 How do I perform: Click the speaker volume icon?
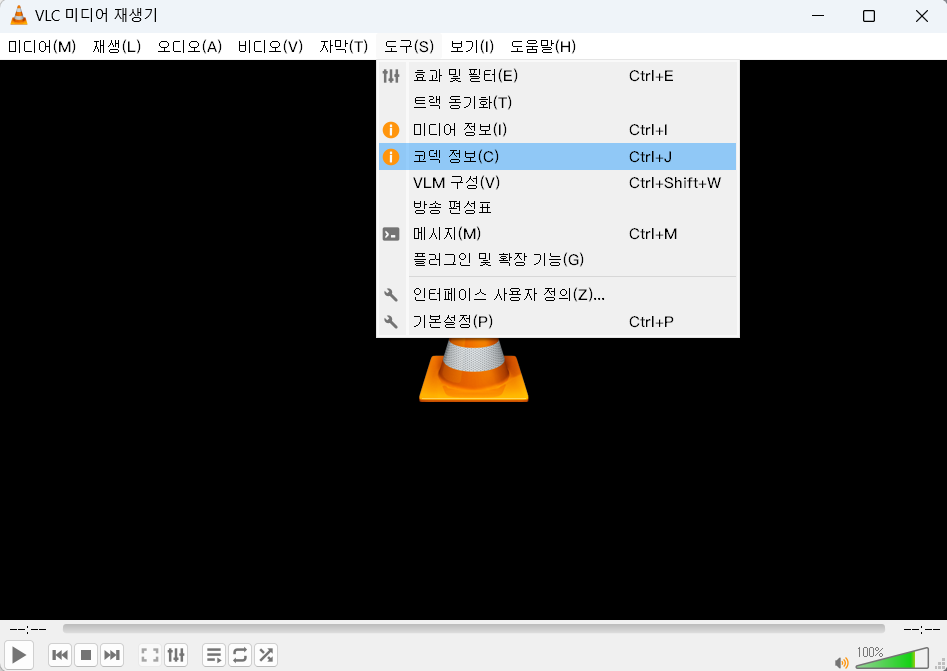pyautogui.click(x=841, y=661)
